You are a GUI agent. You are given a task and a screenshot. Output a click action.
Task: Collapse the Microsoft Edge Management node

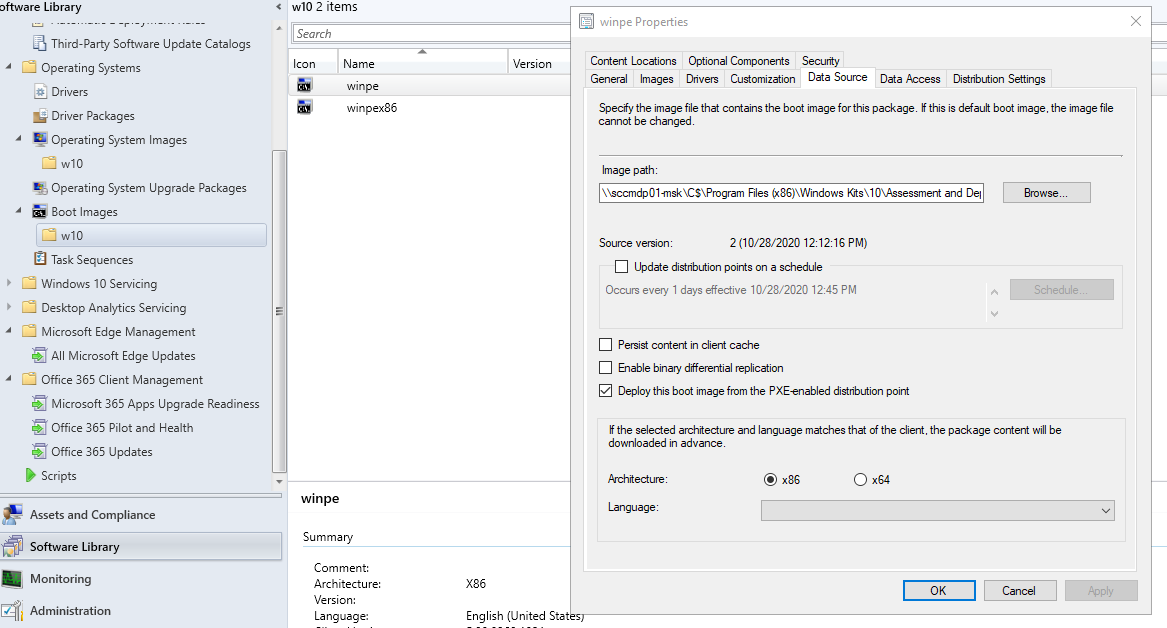(x=9, y=330)
